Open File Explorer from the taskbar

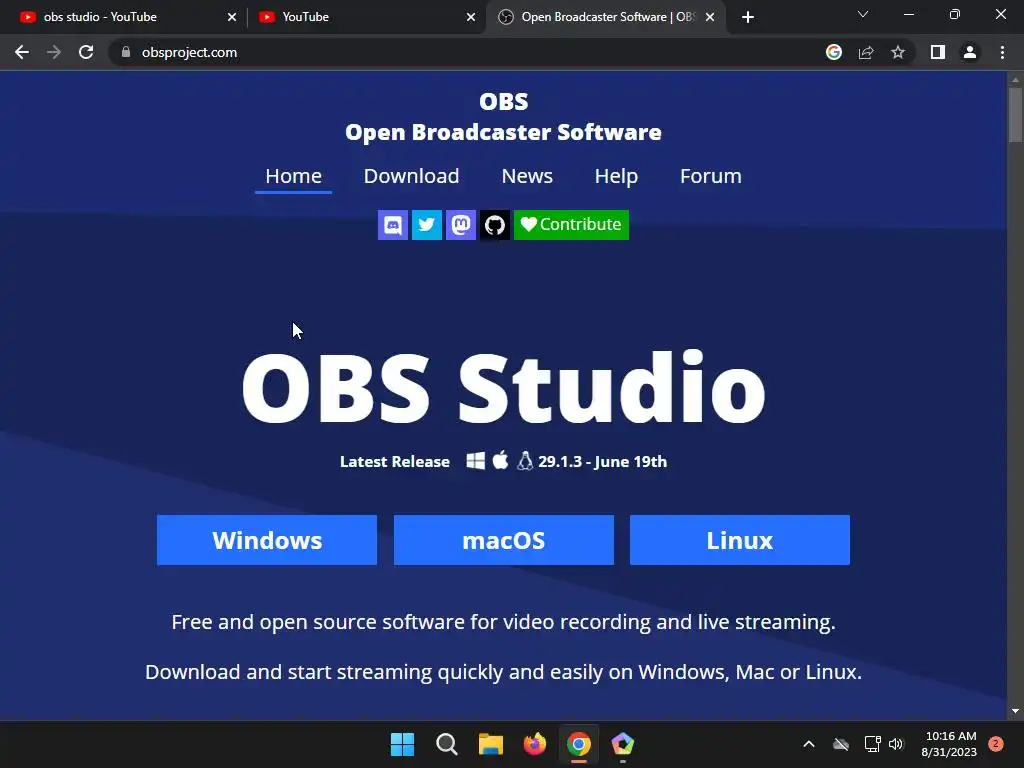(x=490, y=744)
